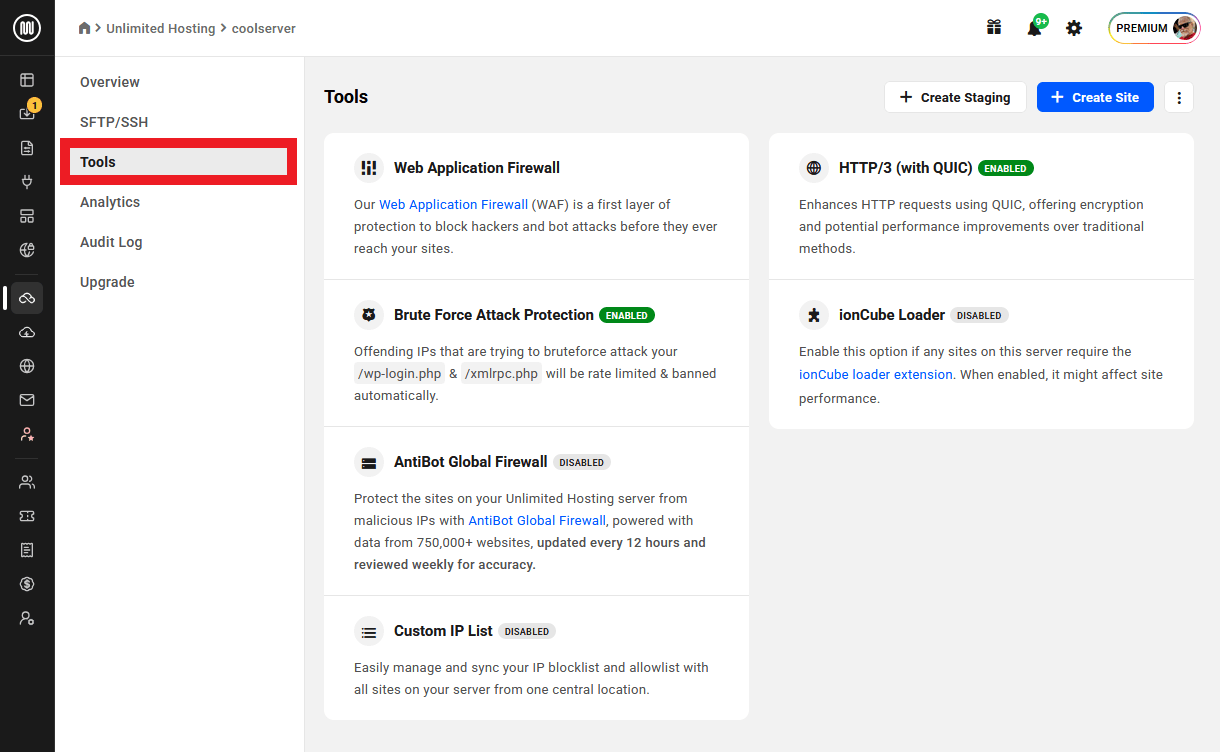Click ENABLED badge beside Brute Force Attack Protection

click(627, 315)
